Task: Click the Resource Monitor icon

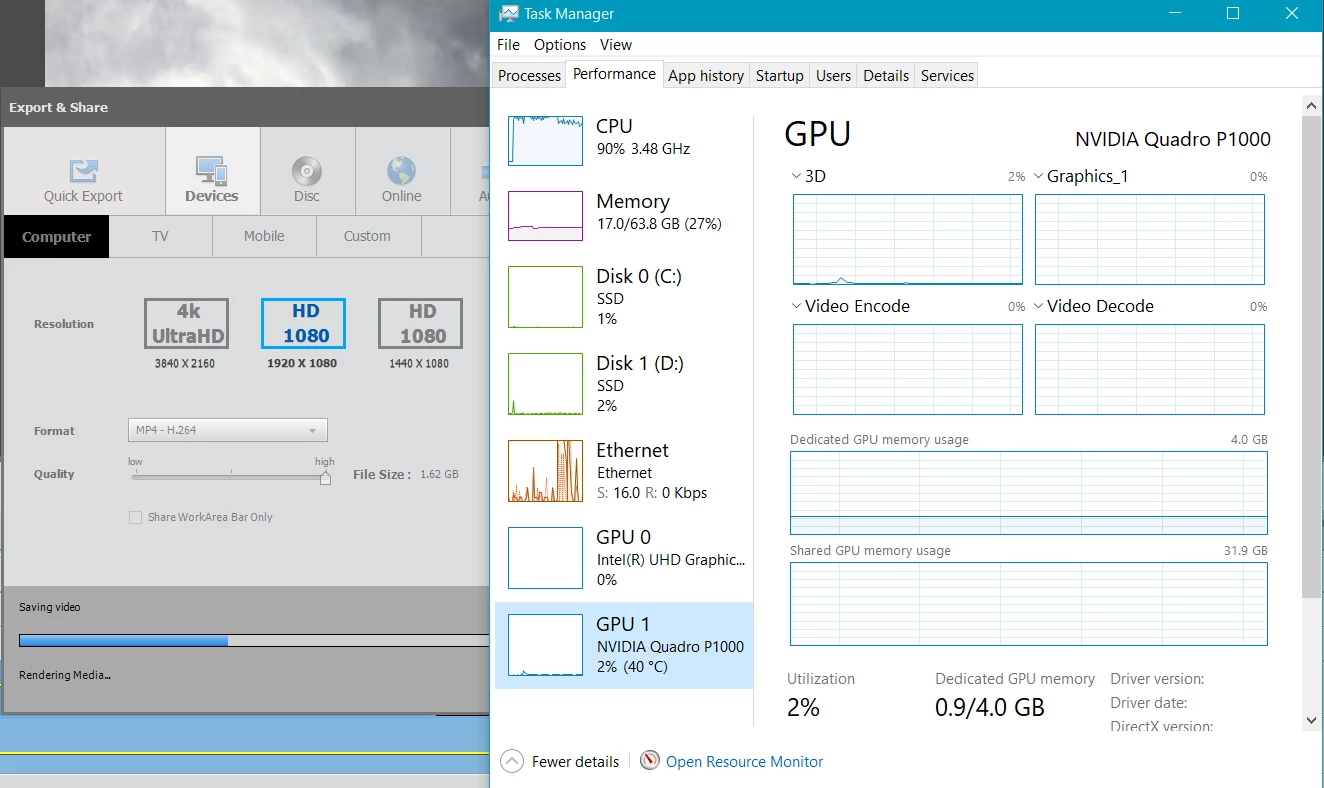Action: click(x=650, y=761)
